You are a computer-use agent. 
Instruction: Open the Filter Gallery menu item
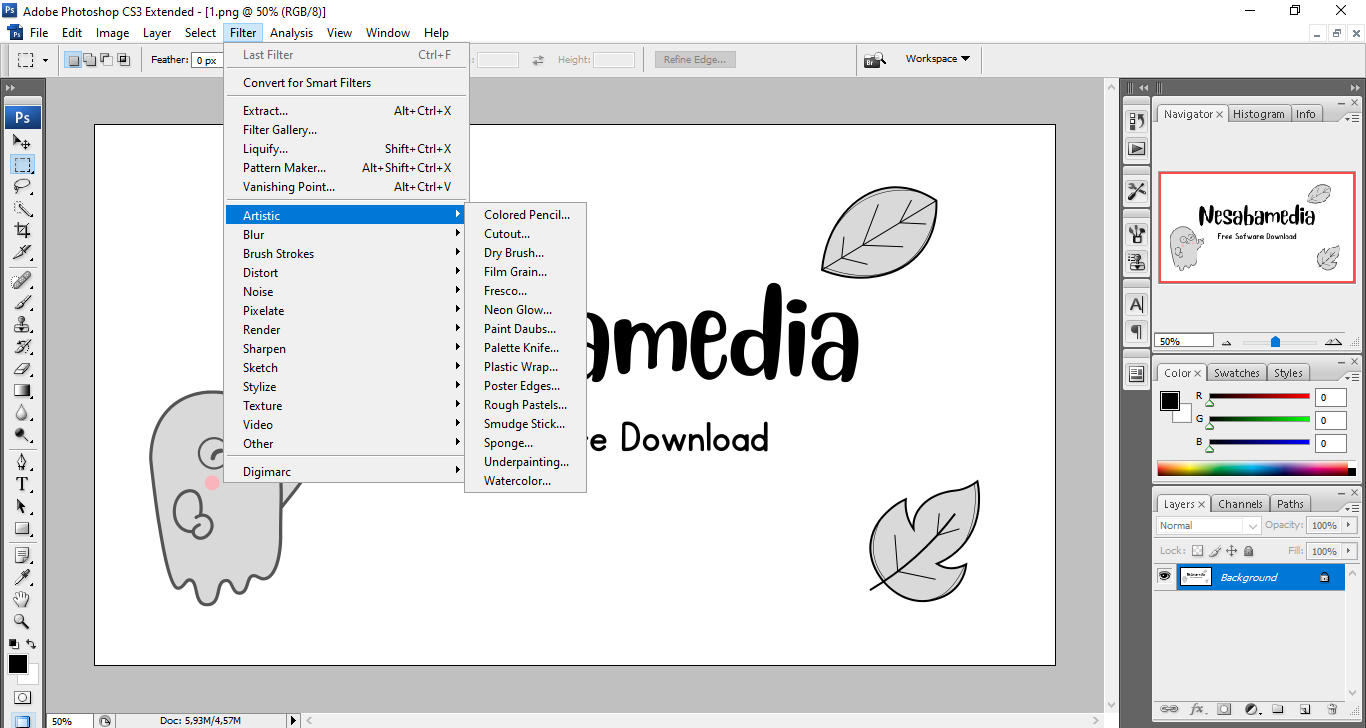(x=280, y=130)
